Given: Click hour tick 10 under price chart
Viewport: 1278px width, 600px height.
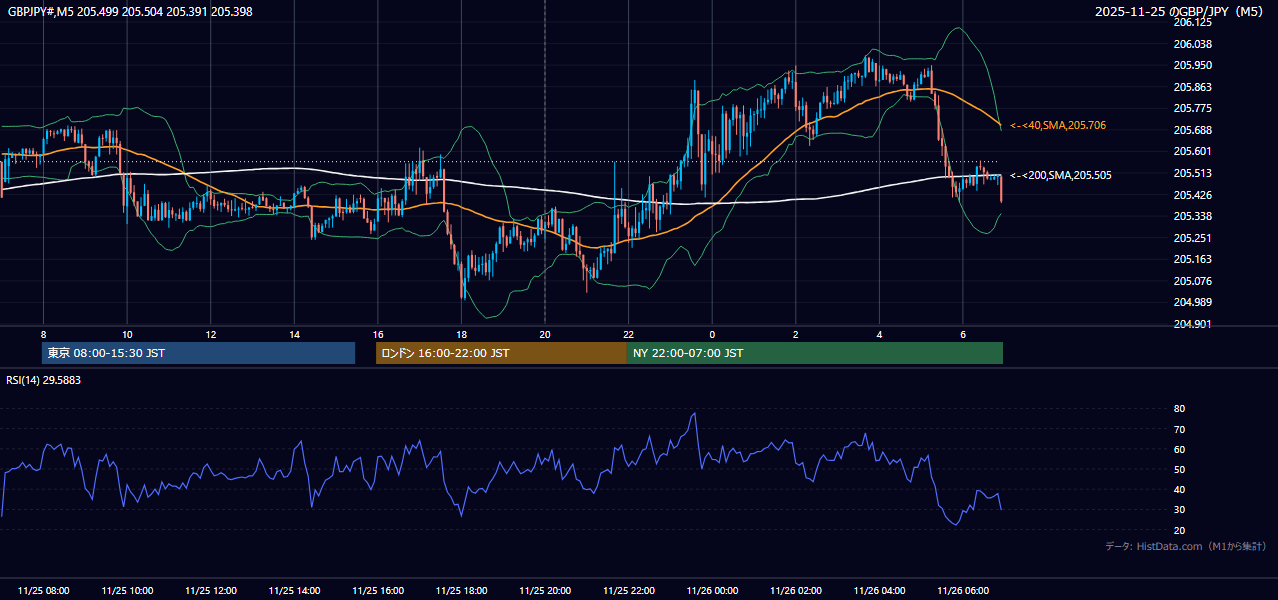Looking at the screenshot, I should [x=127, y=334].
